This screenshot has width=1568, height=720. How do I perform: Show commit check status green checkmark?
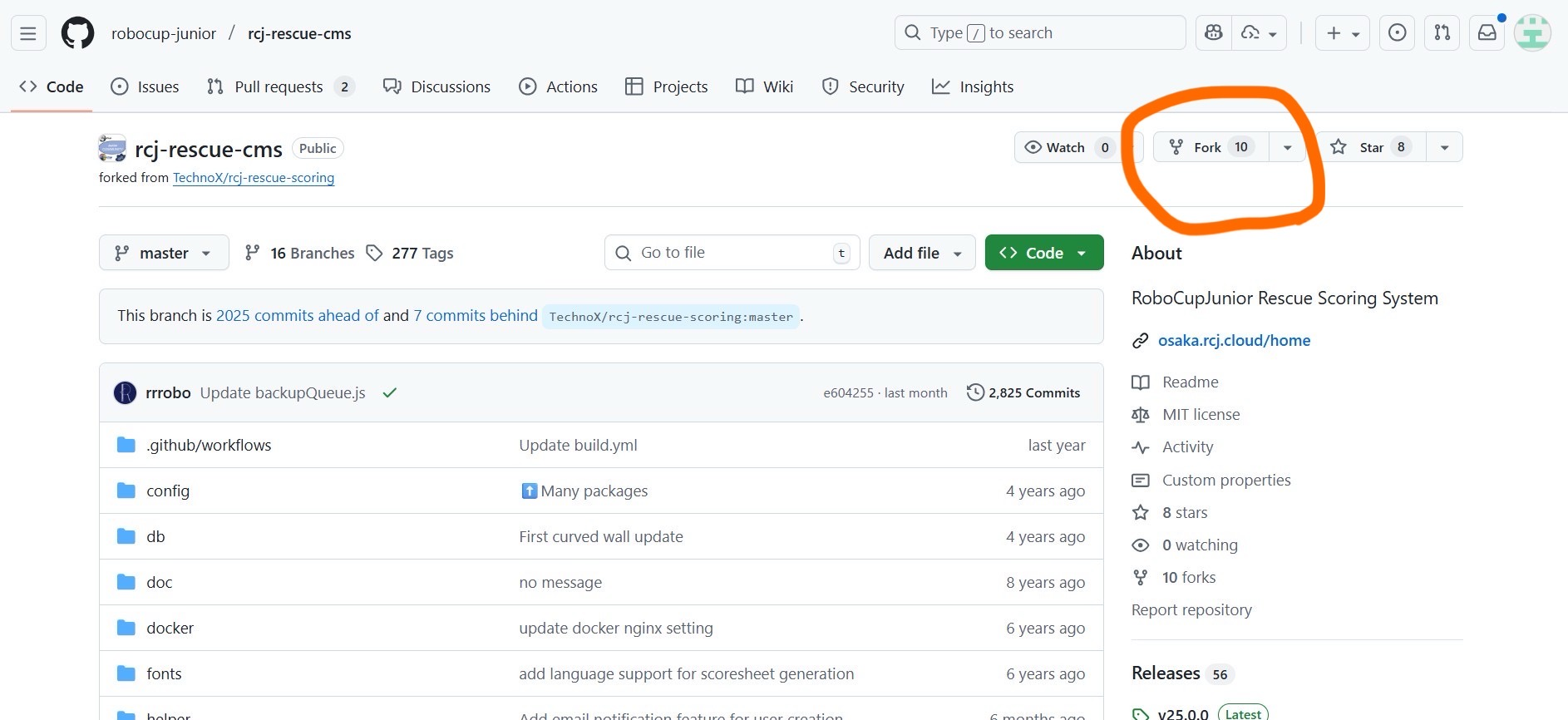390,392
